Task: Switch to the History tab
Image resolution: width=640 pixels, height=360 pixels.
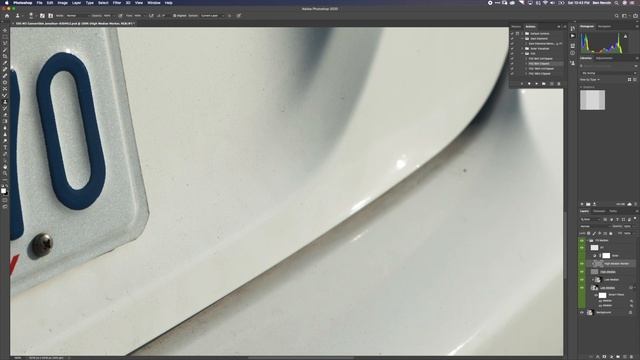Action: (x=516, y=27)
